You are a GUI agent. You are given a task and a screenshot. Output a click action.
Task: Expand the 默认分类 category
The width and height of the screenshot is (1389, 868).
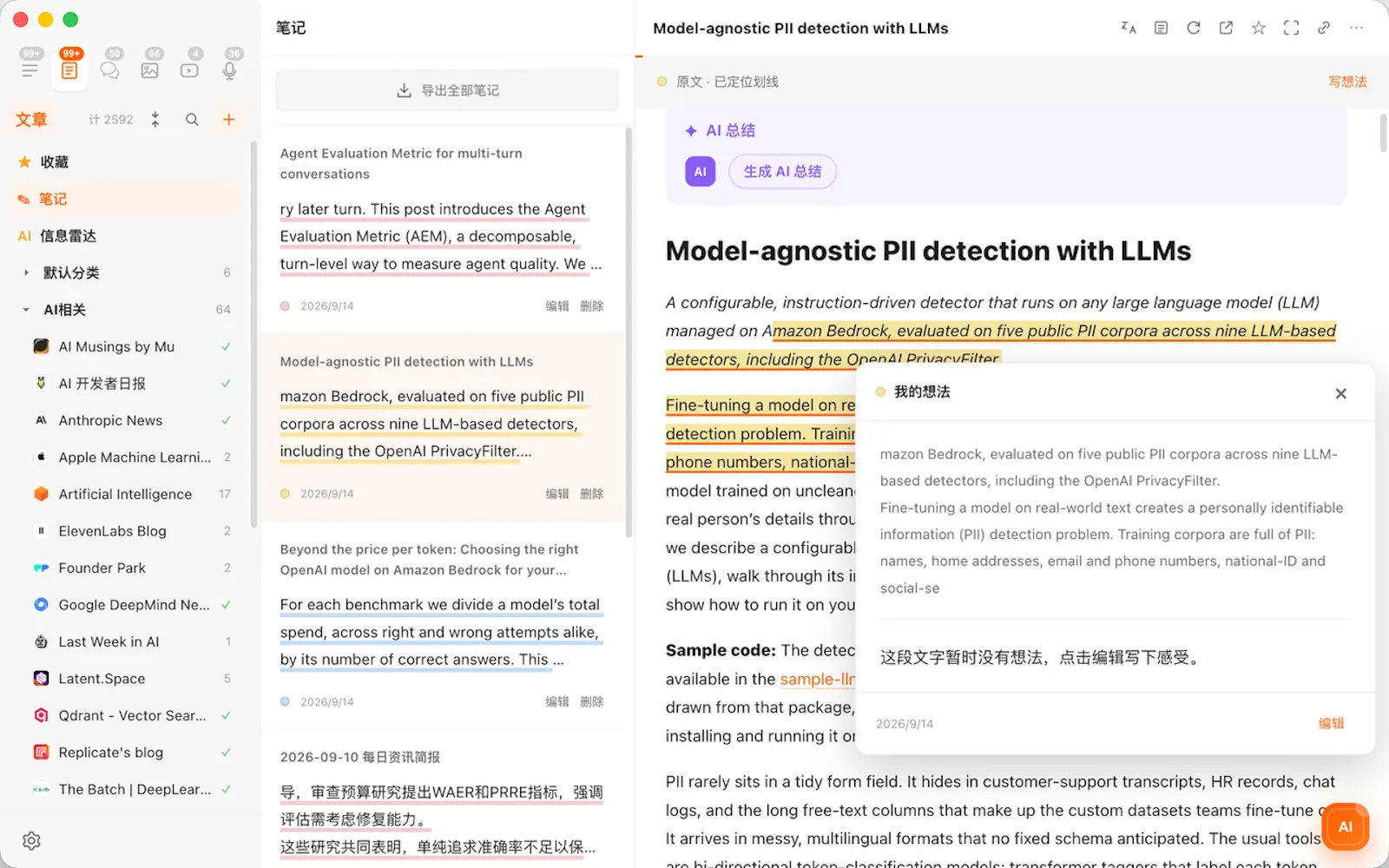coord(26,273)
